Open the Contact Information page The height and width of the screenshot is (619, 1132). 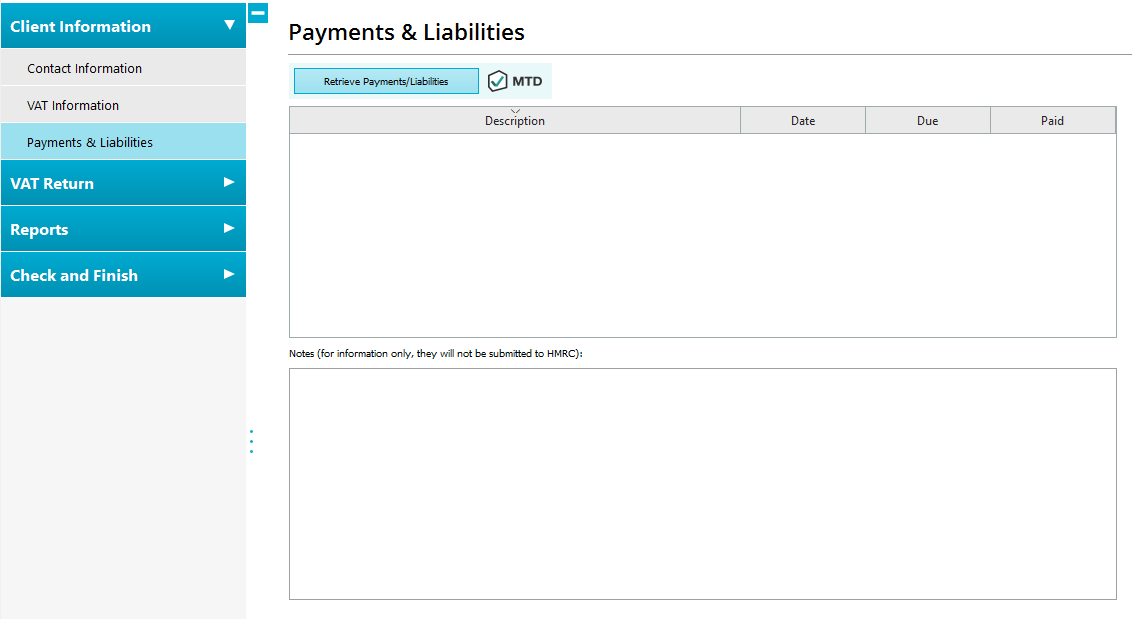[85, 68]
